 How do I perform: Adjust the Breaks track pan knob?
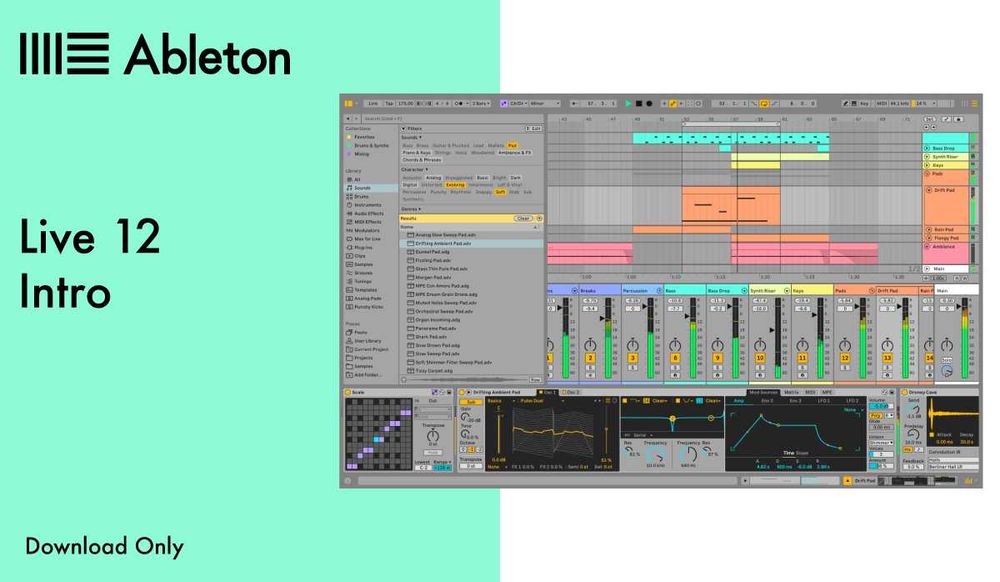590,346
